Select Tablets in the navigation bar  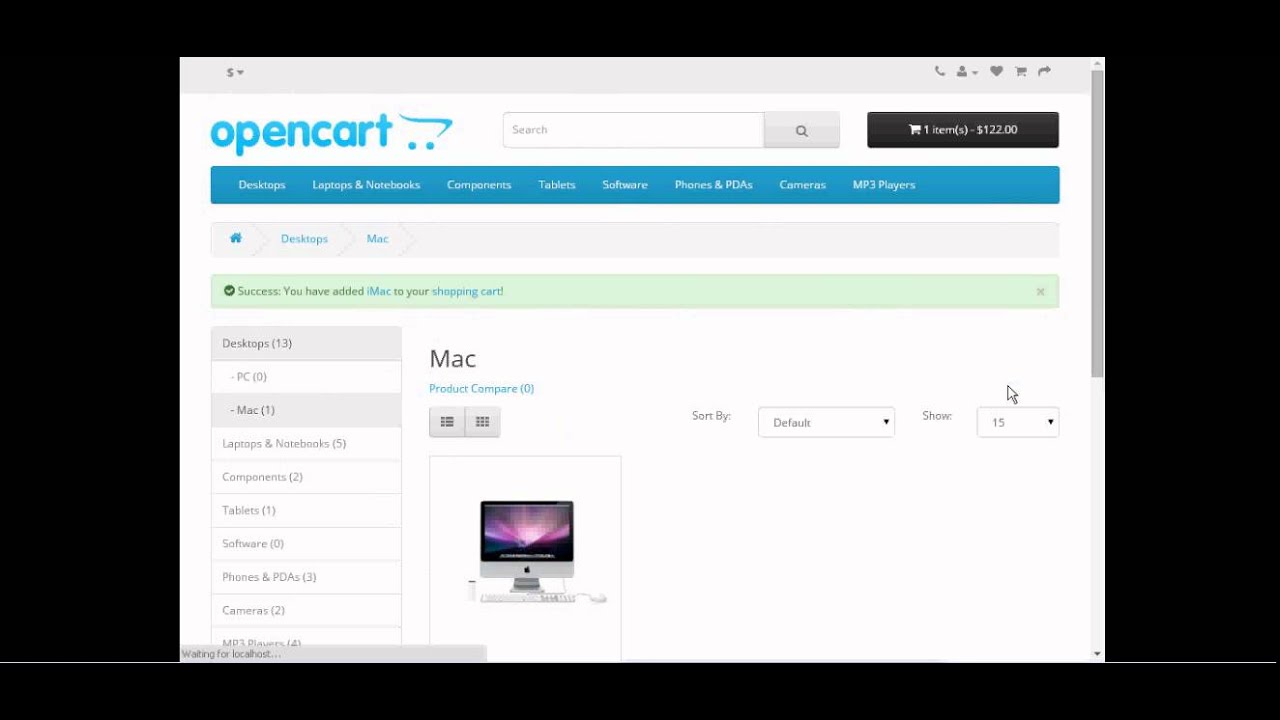click(x=557, y=185)
